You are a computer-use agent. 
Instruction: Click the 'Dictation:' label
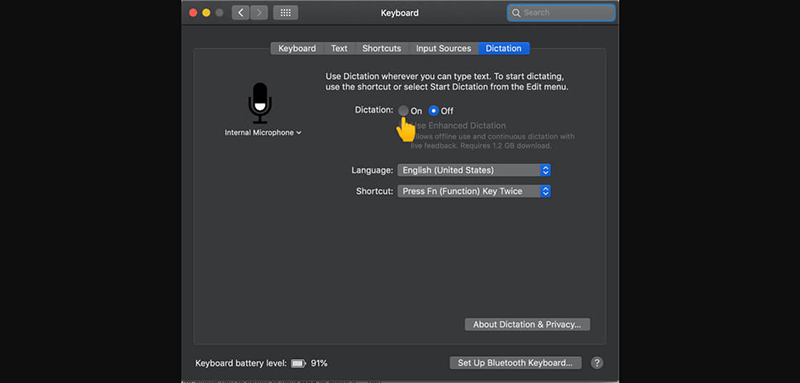pos(374,110)
